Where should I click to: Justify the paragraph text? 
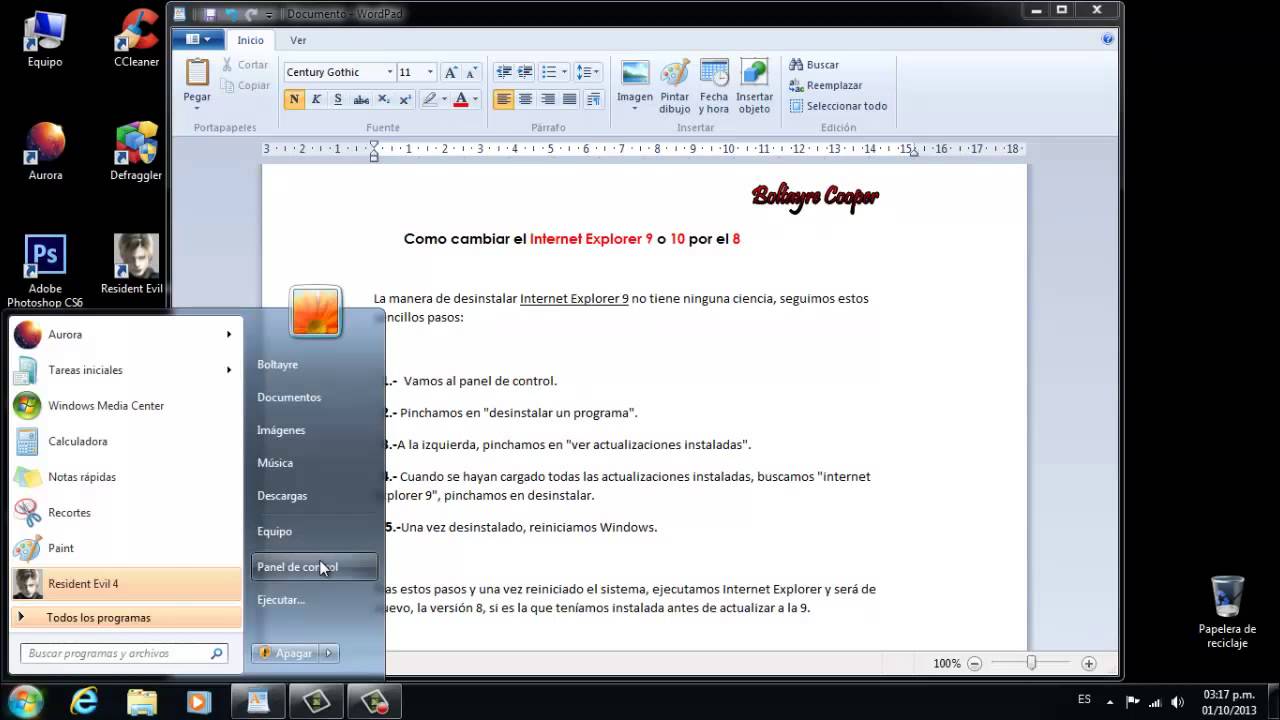[x=570, y=99]
